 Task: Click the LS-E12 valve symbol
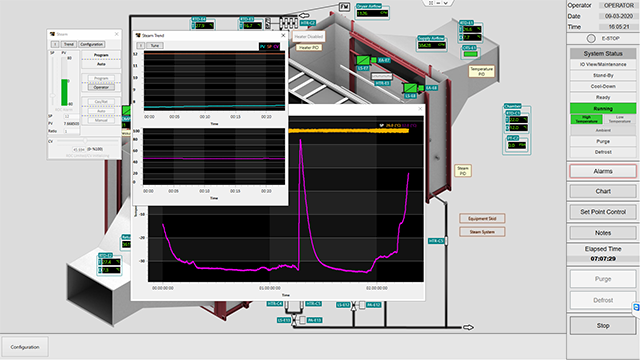coord(353,306)
